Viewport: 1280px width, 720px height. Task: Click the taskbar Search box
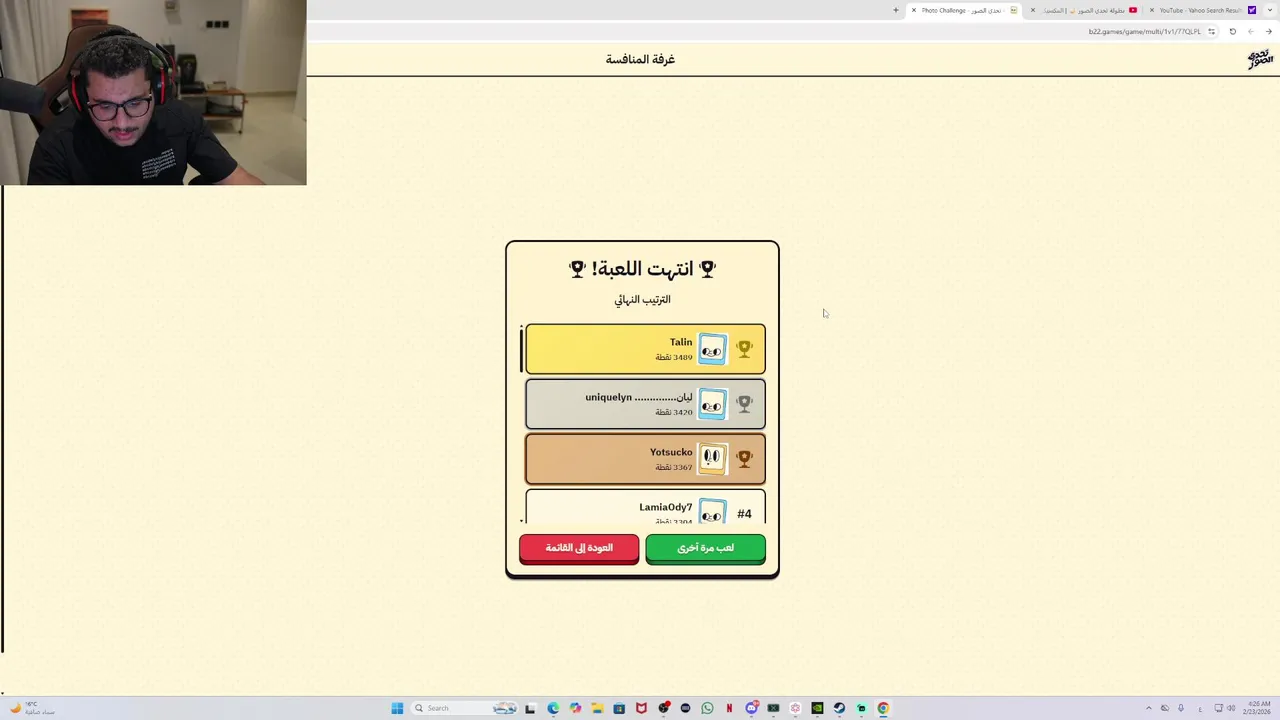click(464, 708)
